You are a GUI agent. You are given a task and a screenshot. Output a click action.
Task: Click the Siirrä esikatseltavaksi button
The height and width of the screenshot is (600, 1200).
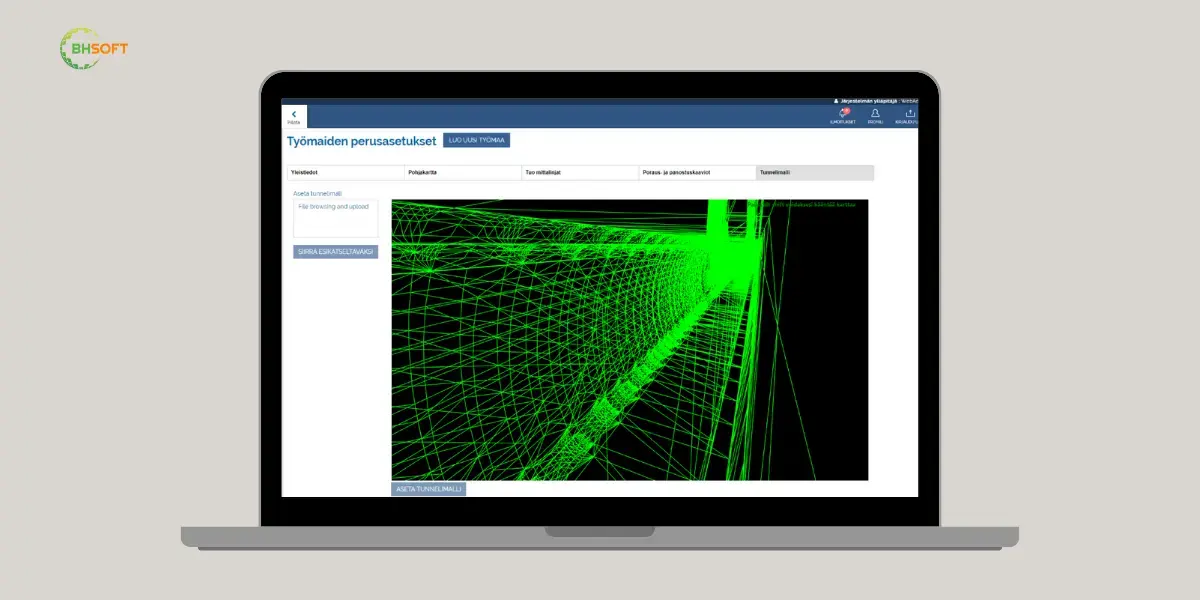coord(336,252)
